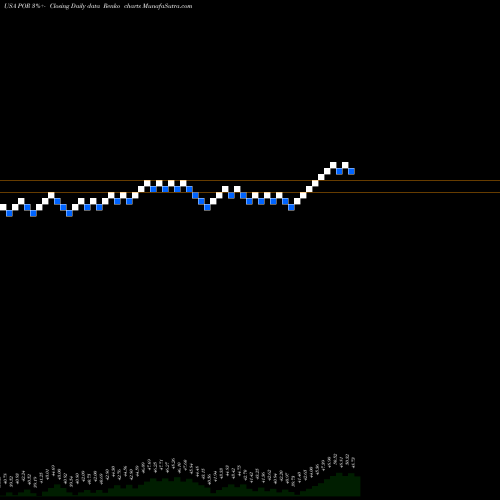The height and width of the screenshot is (500, 500).
Task: Select the final rotated price label
Action: (354, 462)
